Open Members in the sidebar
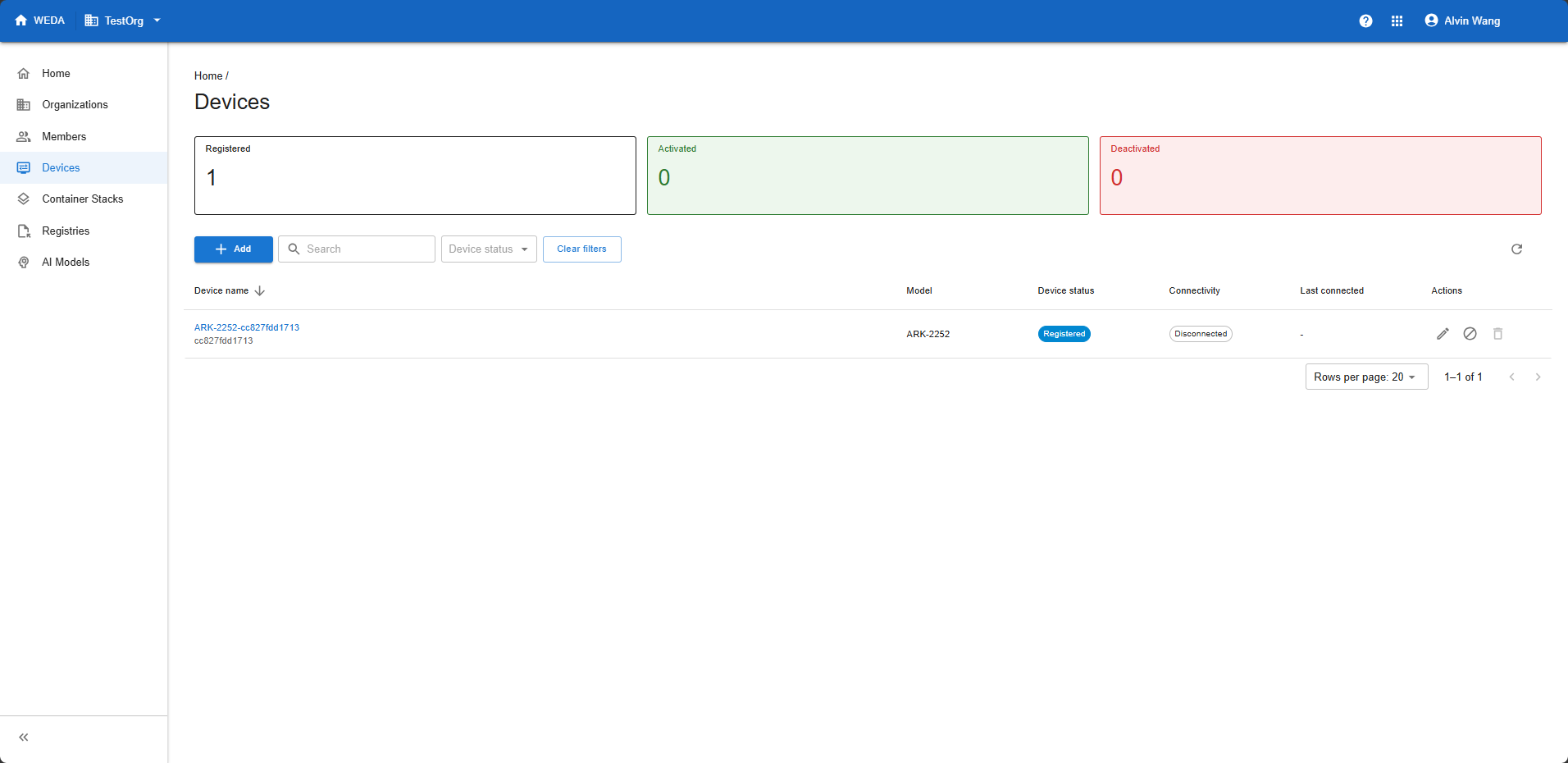 (84, 137)
